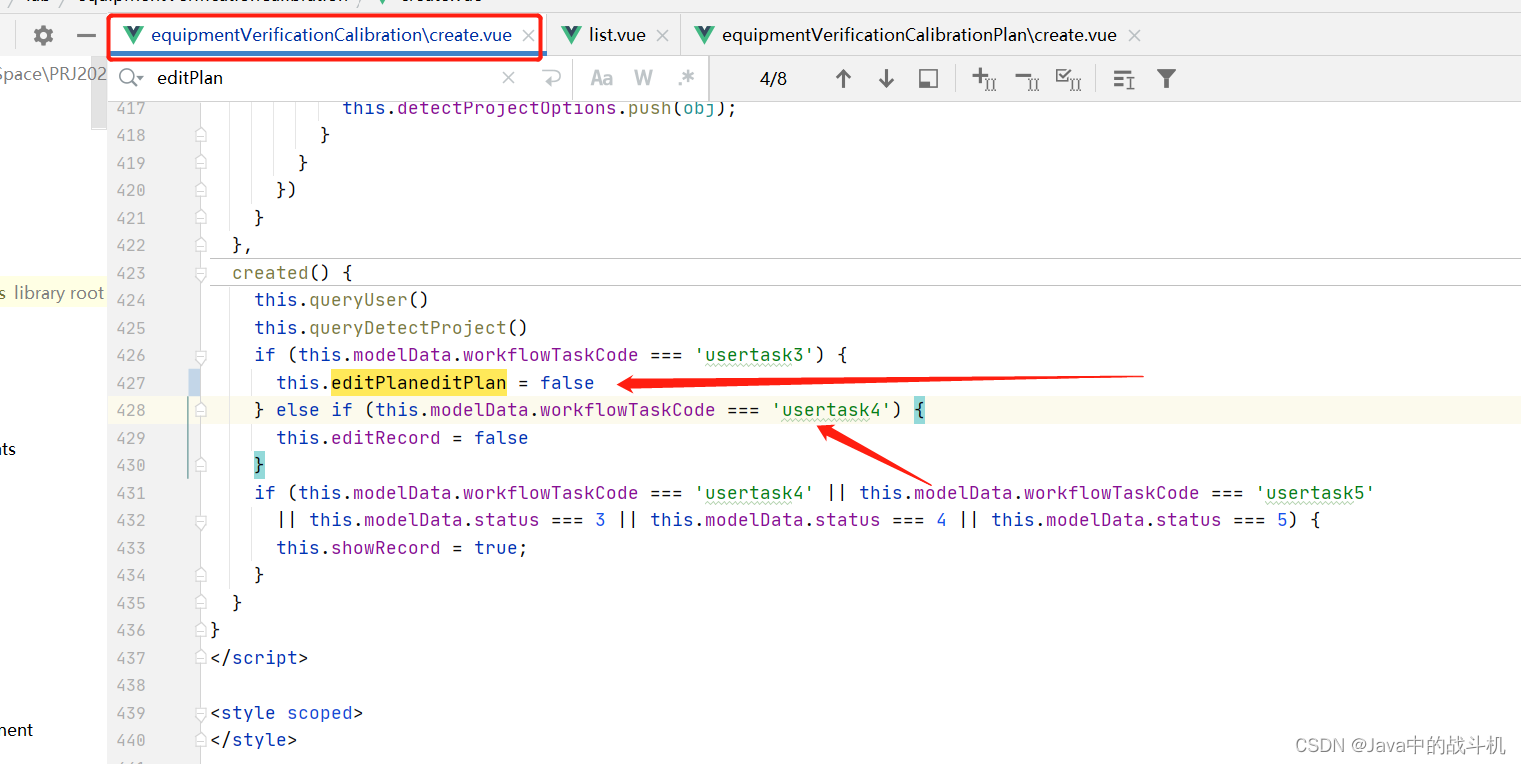This screenshot has height=764, width=1521.
Task: Close equipmentVerificationCalibrationPlan\create.vue tab
Action: 1134,36
